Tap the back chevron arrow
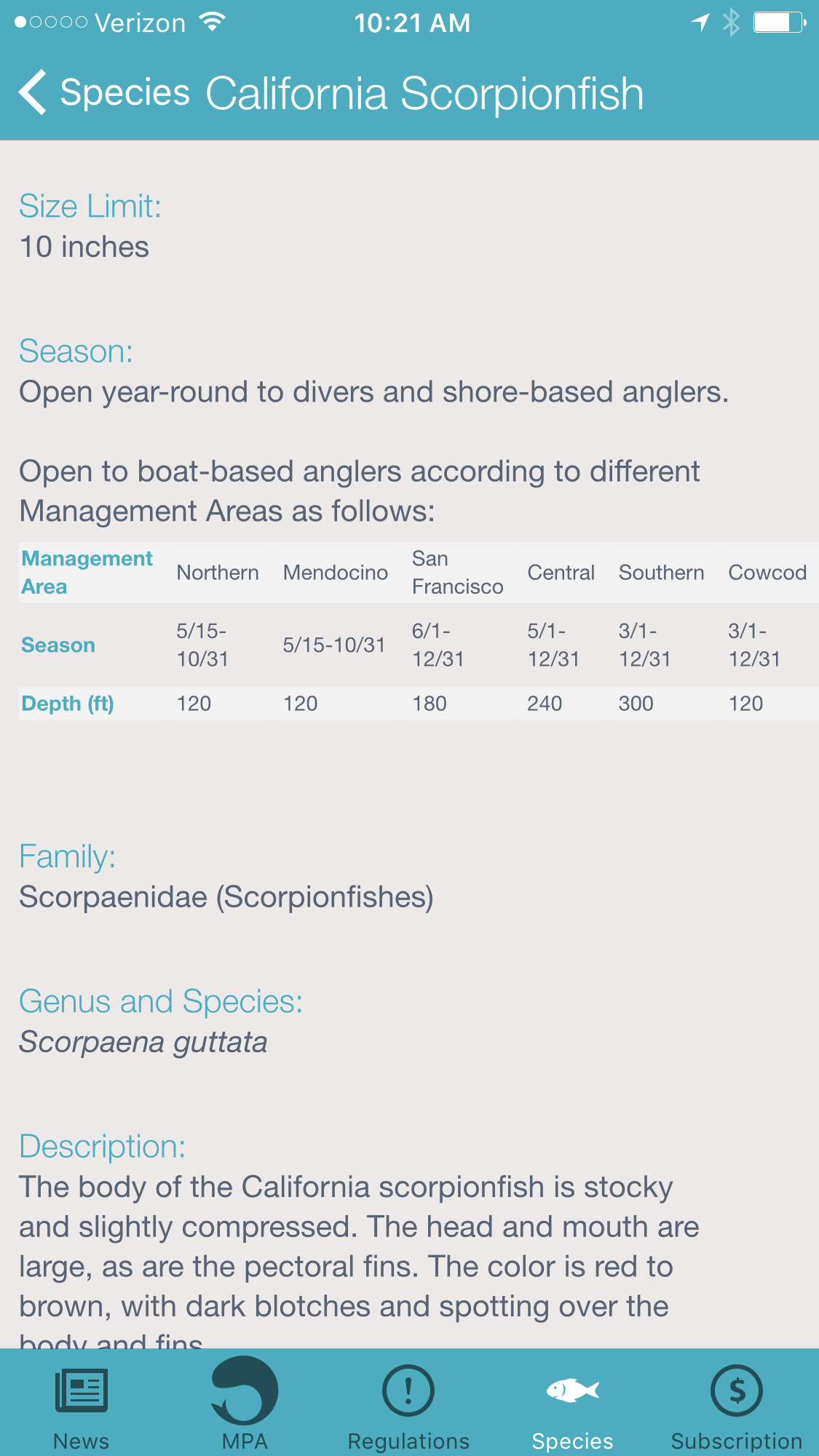819x1456 pixels. pos(33,92)
